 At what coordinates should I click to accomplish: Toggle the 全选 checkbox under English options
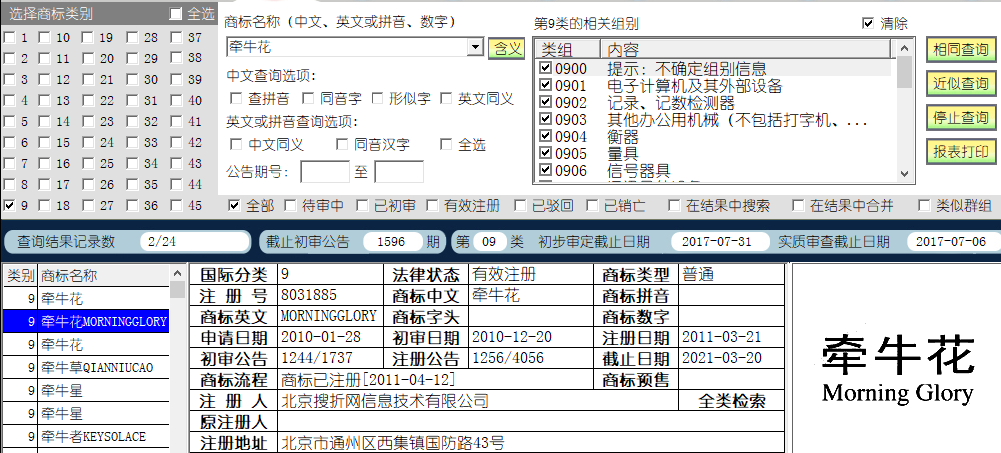pos(446,144)
